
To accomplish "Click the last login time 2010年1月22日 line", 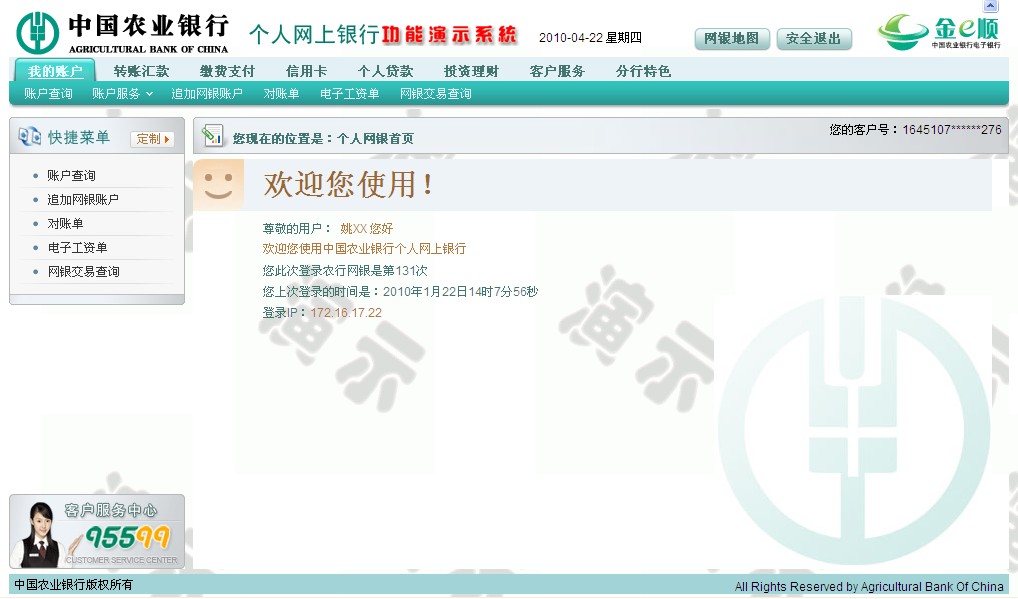I will pyautogui.click(x=400, y=291).
